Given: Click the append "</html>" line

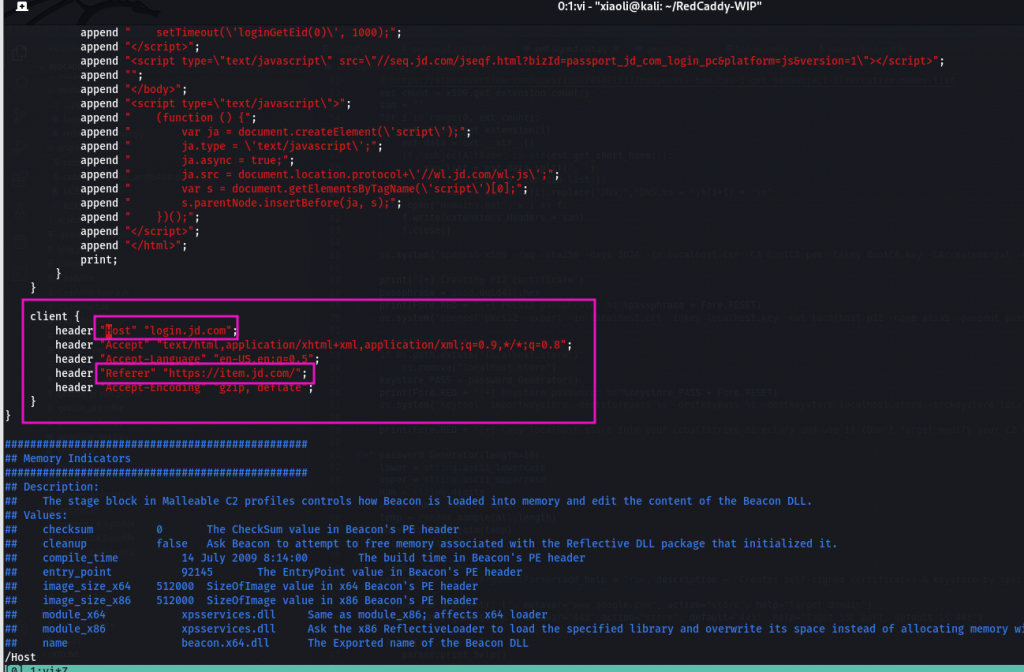Looking at the screenshot, I should tap(134, 246).
